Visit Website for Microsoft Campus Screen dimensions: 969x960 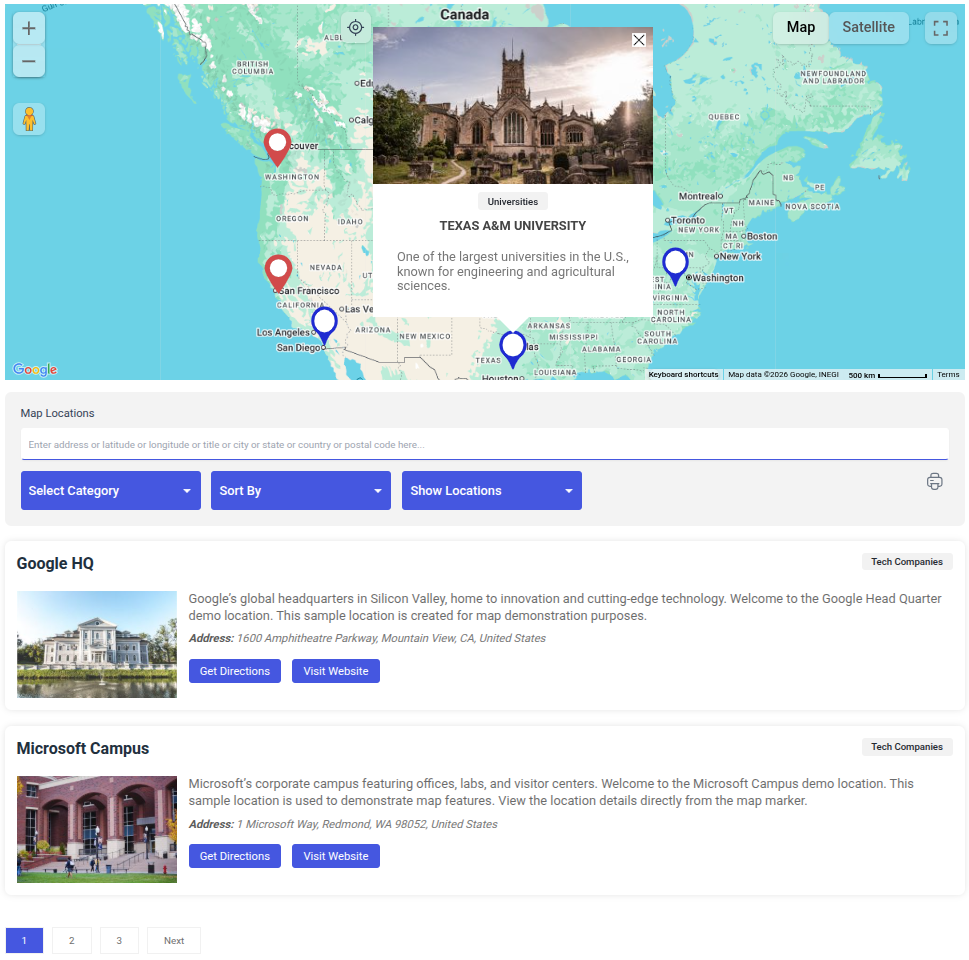[x=336, y=856]
